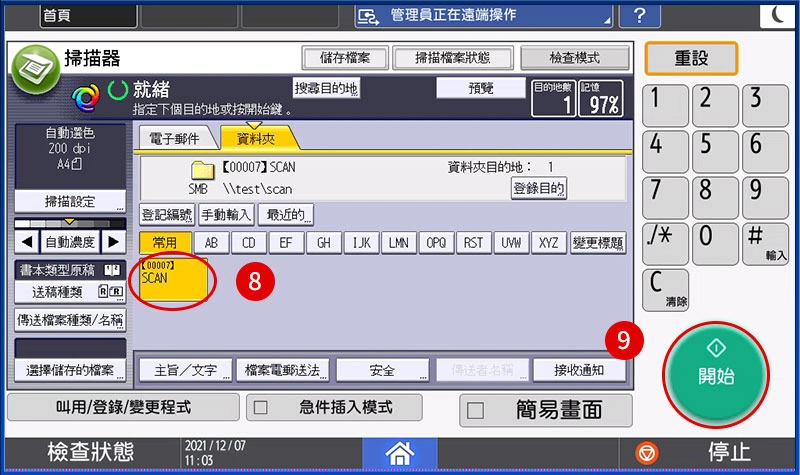
Task: Tap register destination button
Action: 538,188
